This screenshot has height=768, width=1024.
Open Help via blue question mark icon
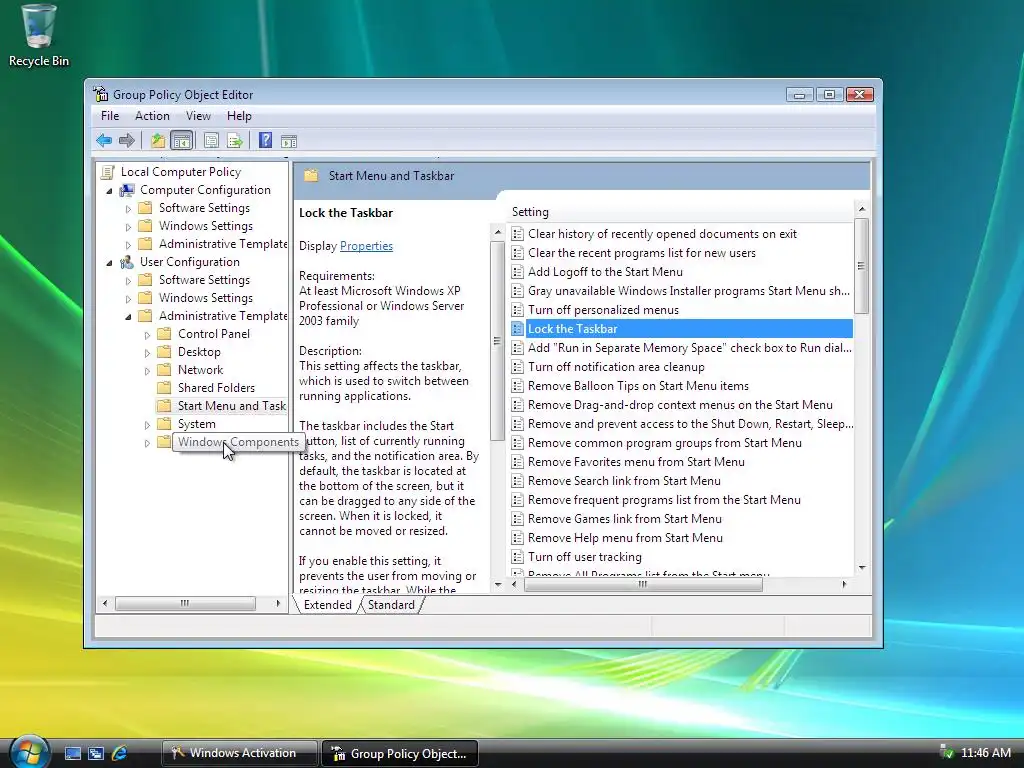265,140
